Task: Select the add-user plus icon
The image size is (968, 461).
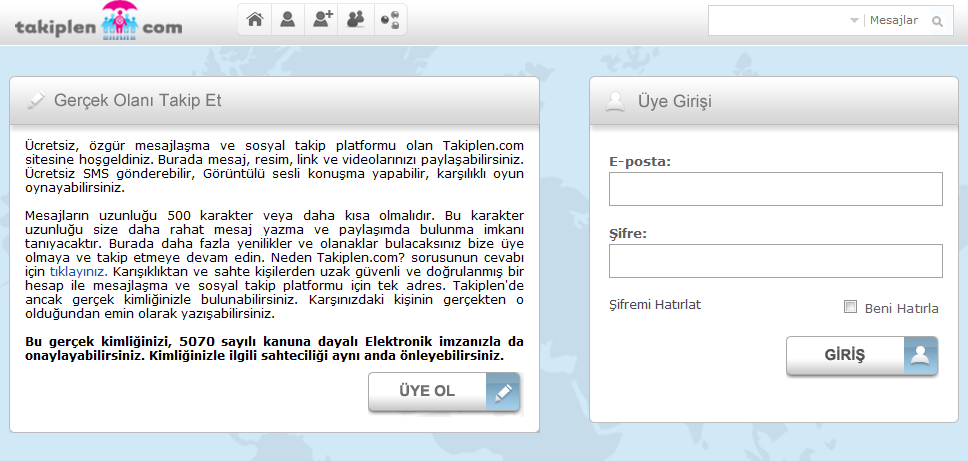Action: click(322, 20)
